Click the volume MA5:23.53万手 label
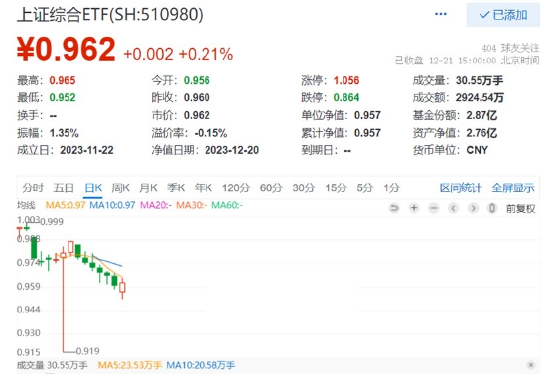Screen dimensions: 550x375 pos(130,365)
